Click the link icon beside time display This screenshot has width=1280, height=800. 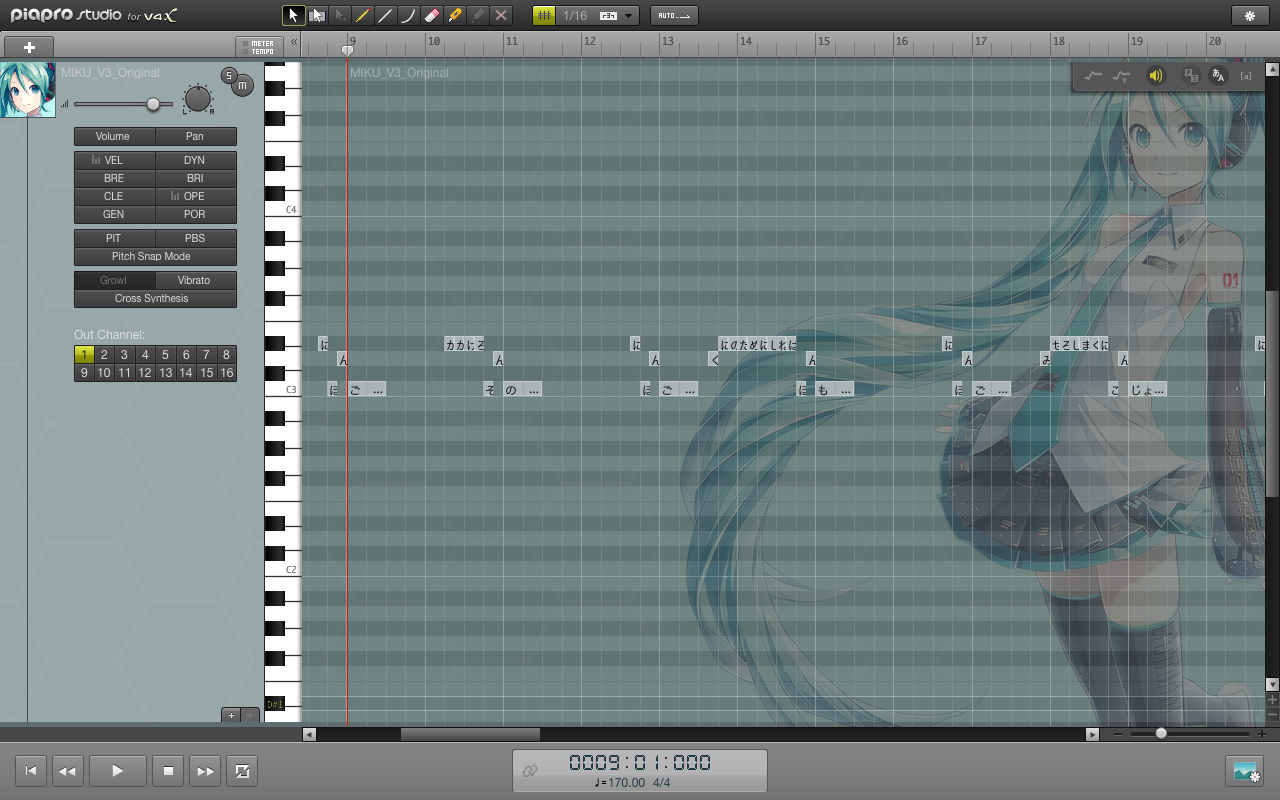(530, 770)
